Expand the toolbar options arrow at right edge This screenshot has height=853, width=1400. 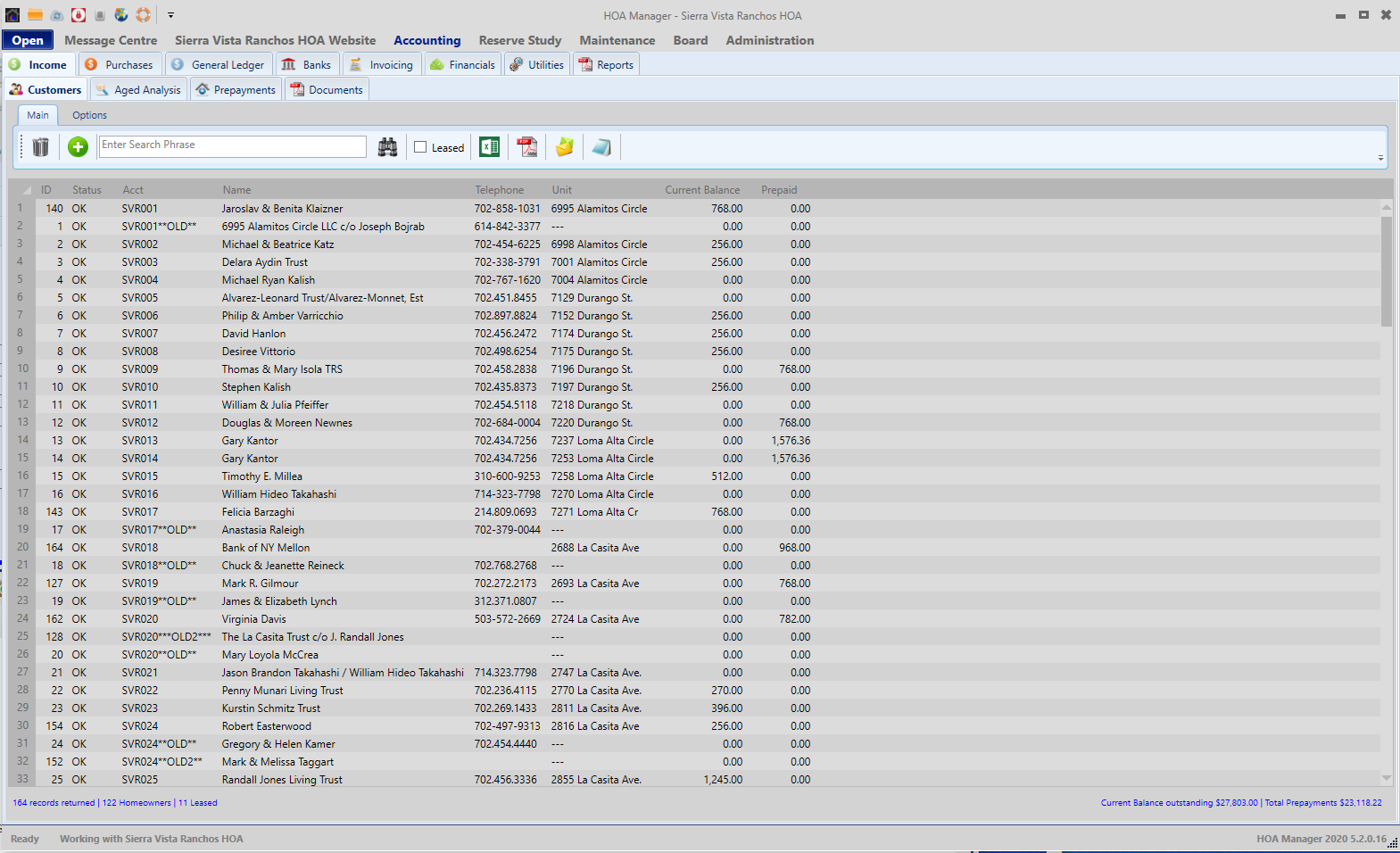pos(1380,158)
